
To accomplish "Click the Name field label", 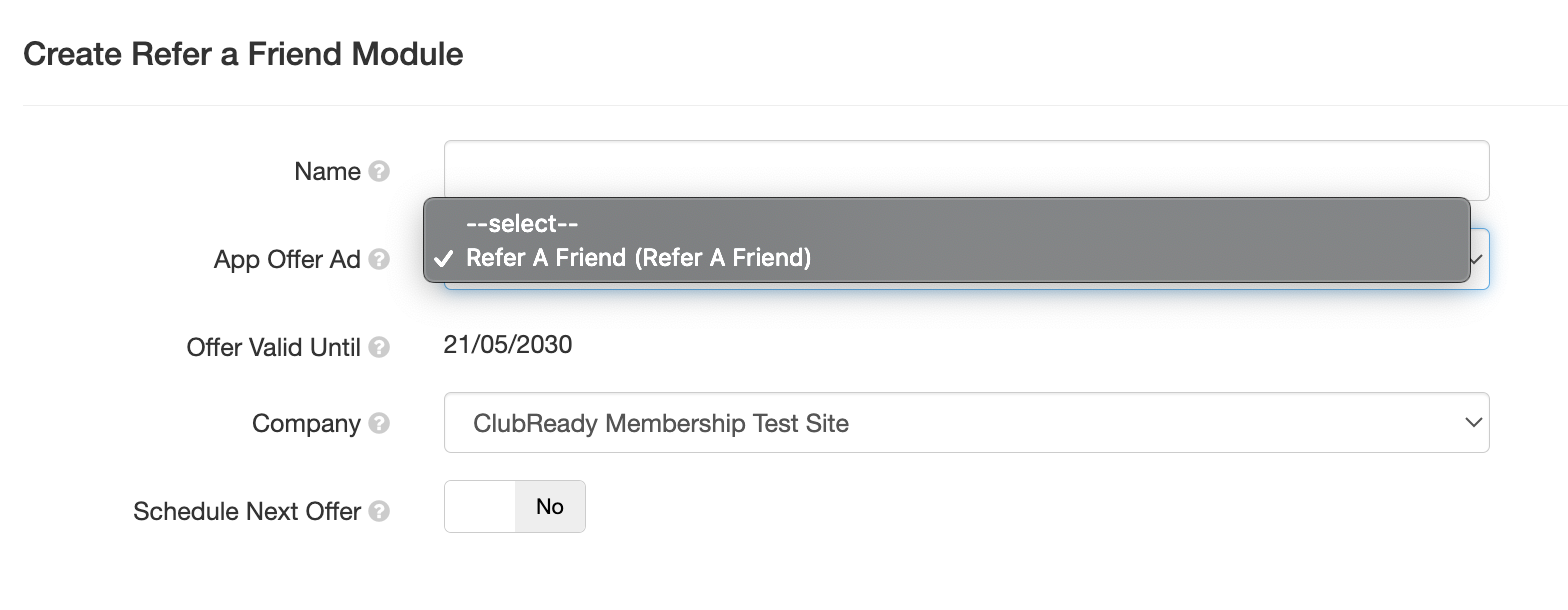I will tap(327, 172).
